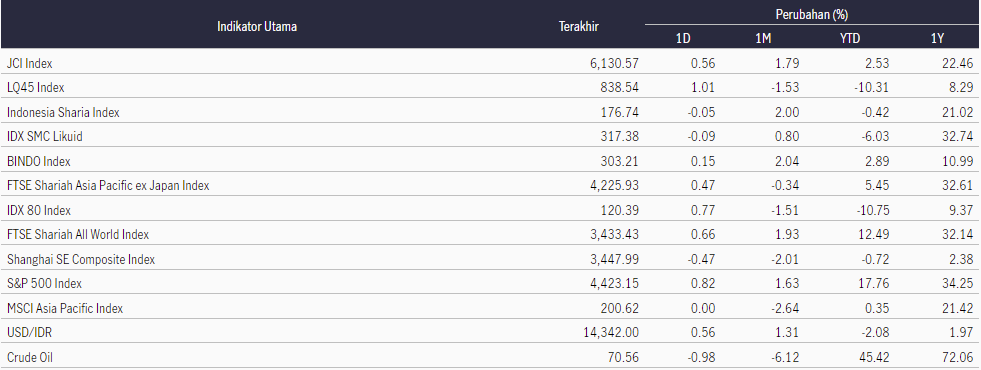The height and width of the screenshot is (370, 981).
Task: Click the YTD column header
Action: coord(850,39)
